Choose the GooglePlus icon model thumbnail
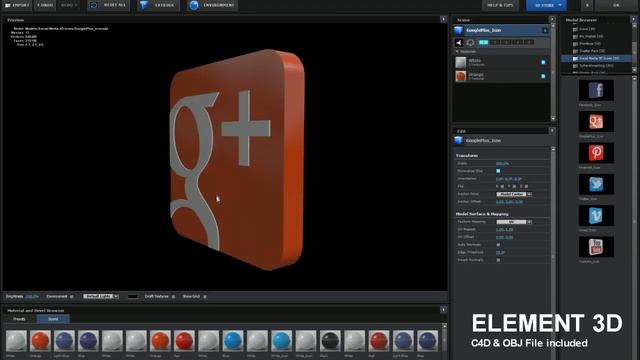 [x=596, y=122]
